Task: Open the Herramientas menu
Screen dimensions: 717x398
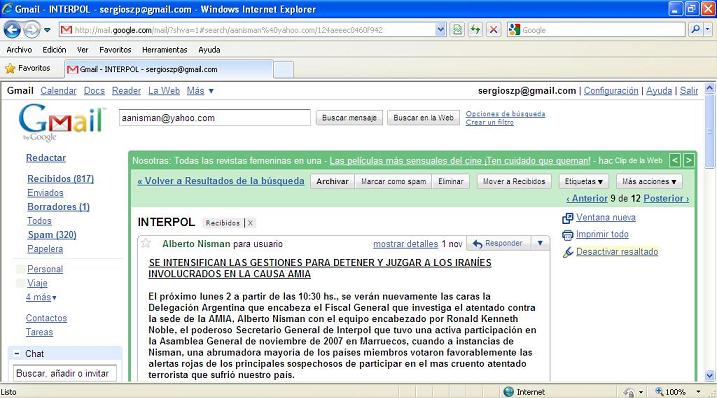Action: [x=165, y=49]
